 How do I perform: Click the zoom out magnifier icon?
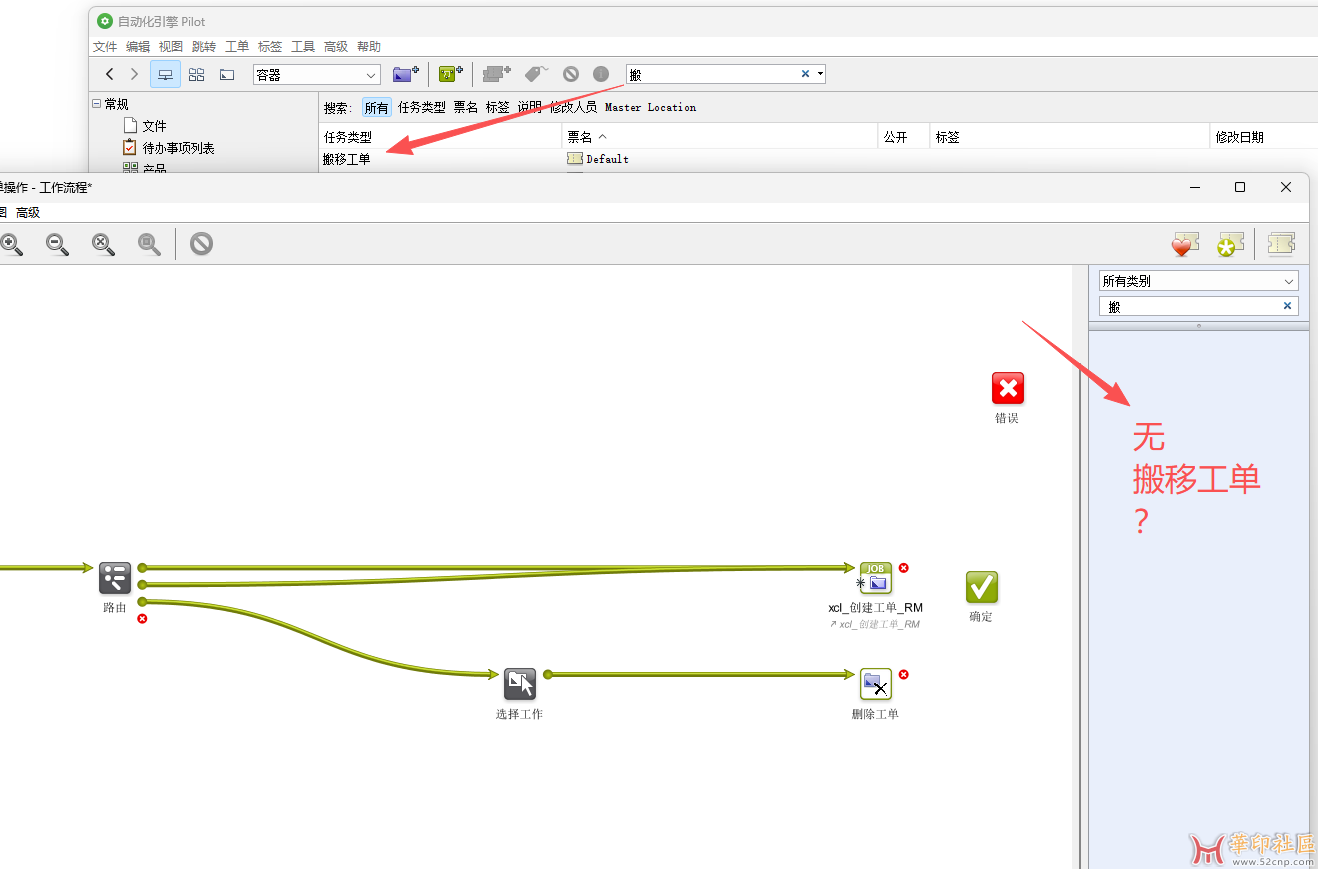point(57,244)
